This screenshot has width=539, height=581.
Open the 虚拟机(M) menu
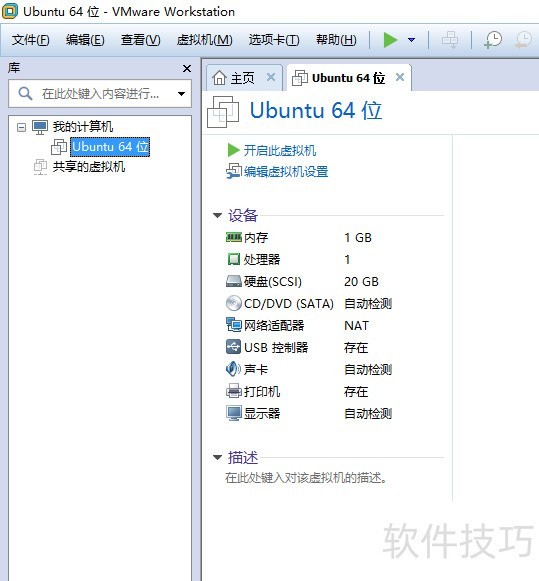204,40
